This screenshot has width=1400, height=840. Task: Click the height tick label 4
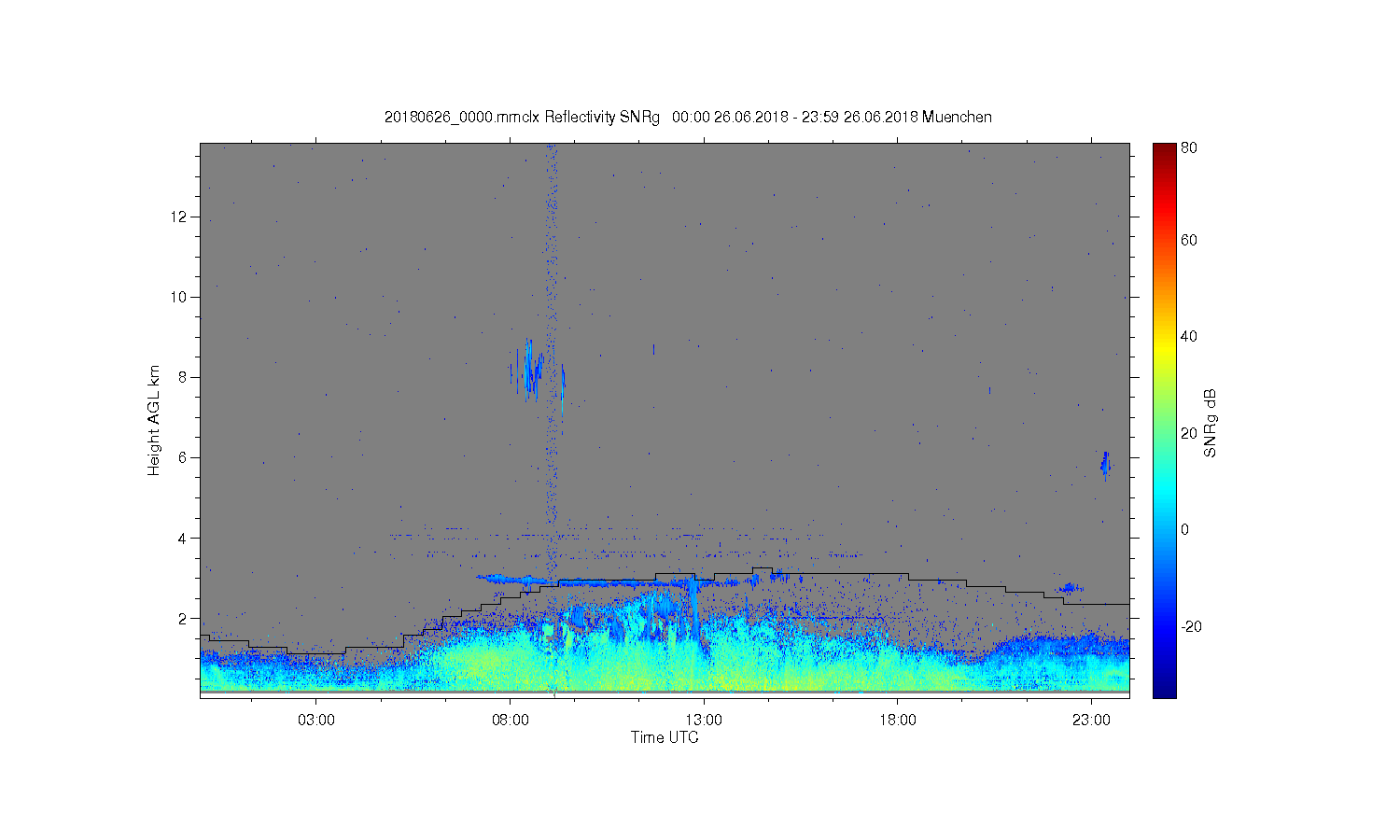click(x=184, y=538)
